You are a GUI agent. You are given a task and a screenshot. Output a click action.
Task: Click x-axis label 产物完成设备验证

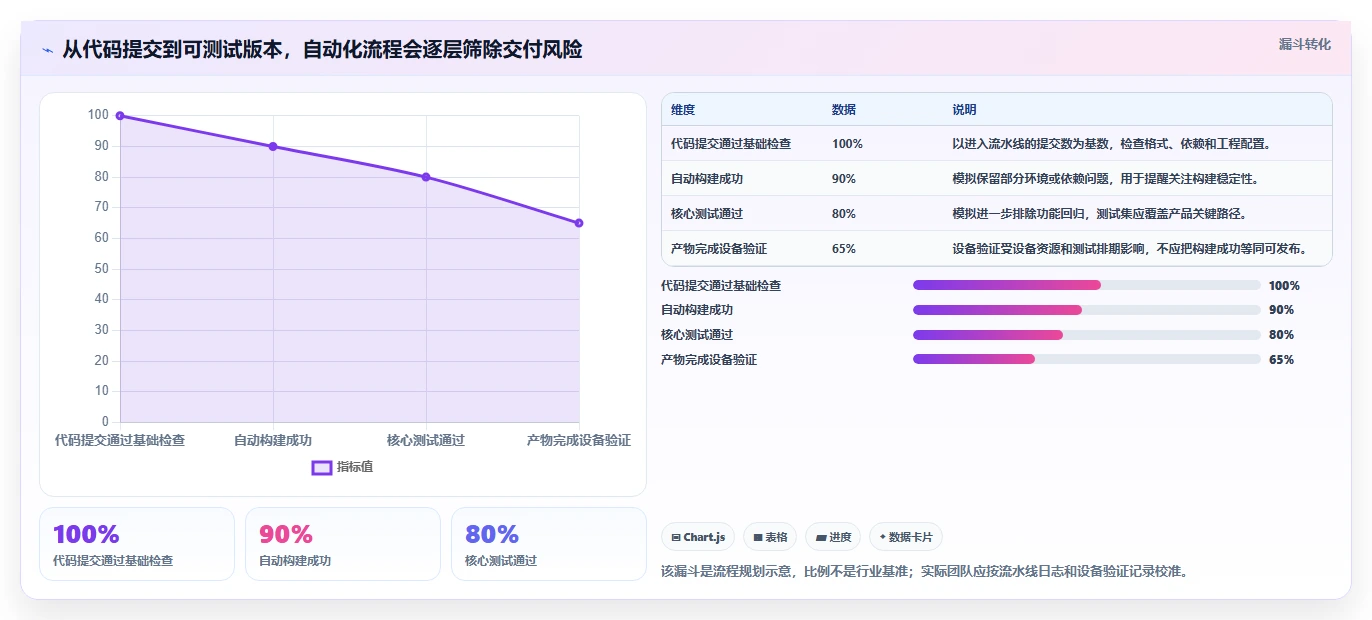[x=579, y=440]
